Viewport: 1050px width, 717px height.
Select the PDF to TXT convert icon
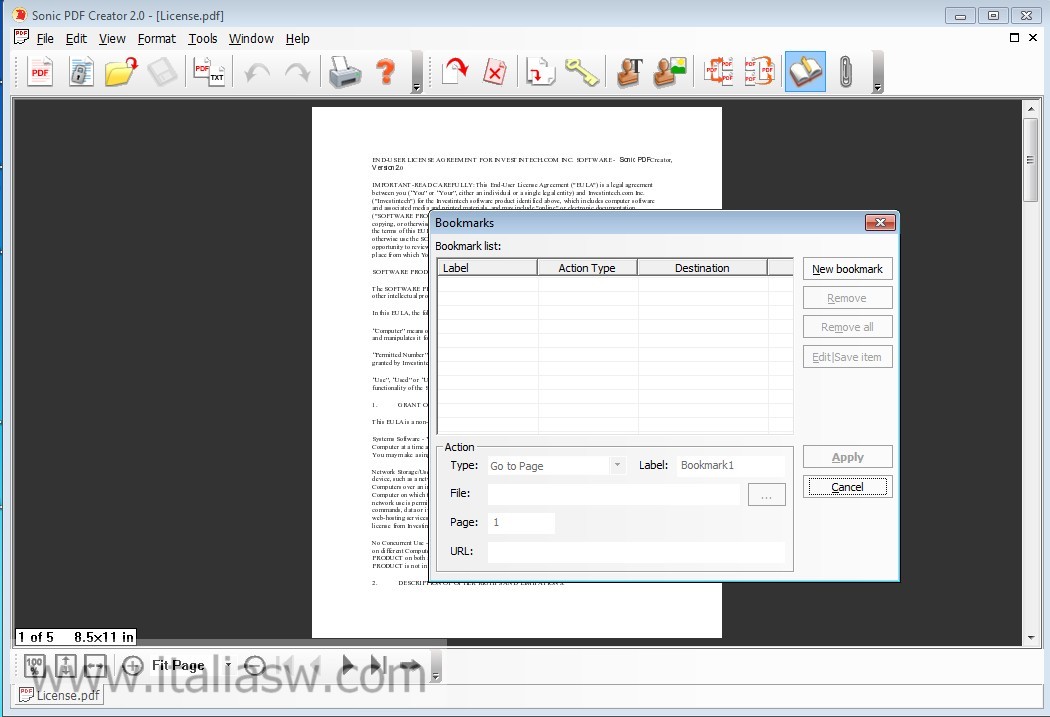(x=208, y=72)
